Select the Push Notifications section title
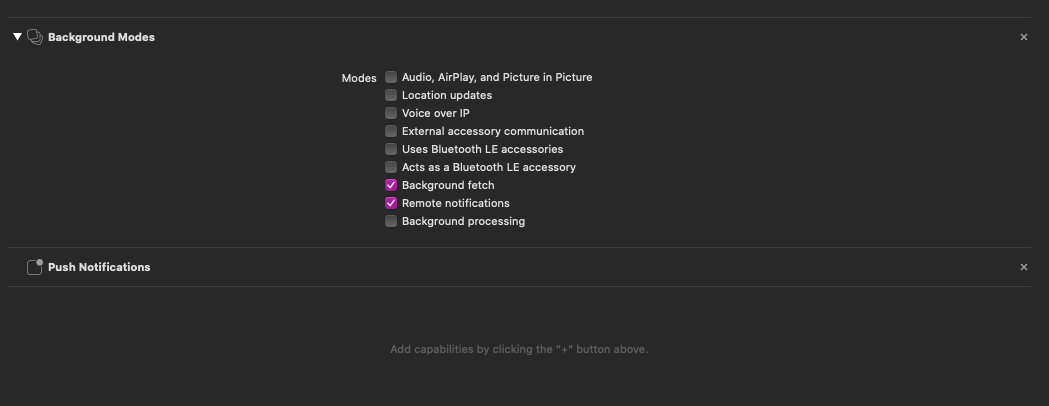 99,267
